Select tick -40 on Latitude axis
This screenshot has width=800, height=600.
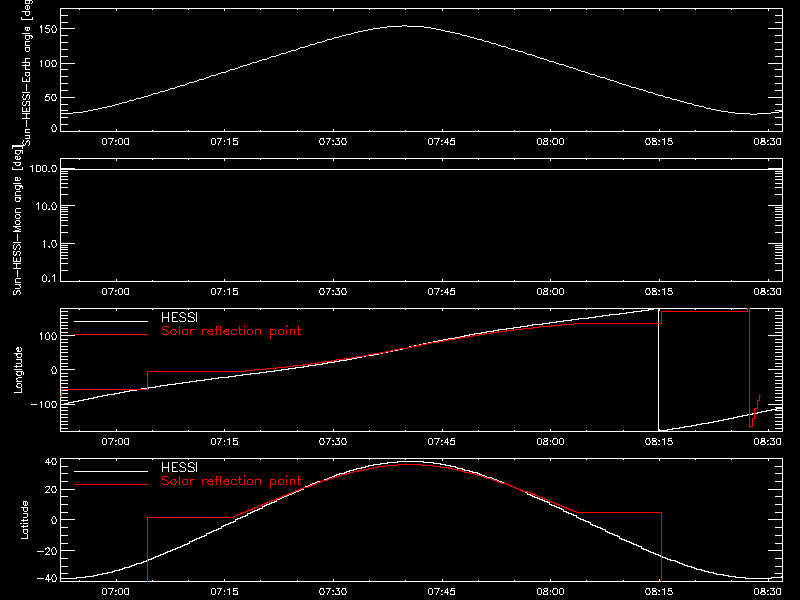point(47,578)
